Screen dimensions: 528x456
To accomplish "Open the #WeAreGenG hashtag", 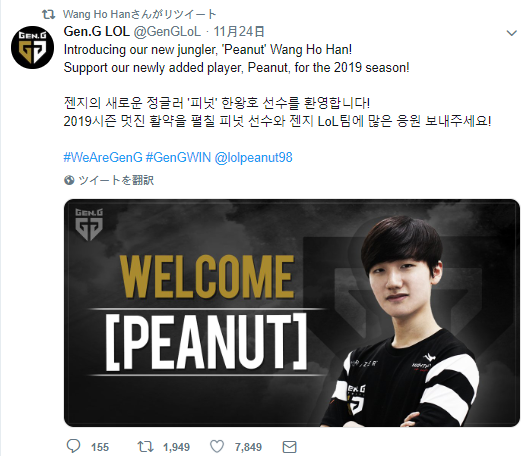I will (x=103, y=157).
